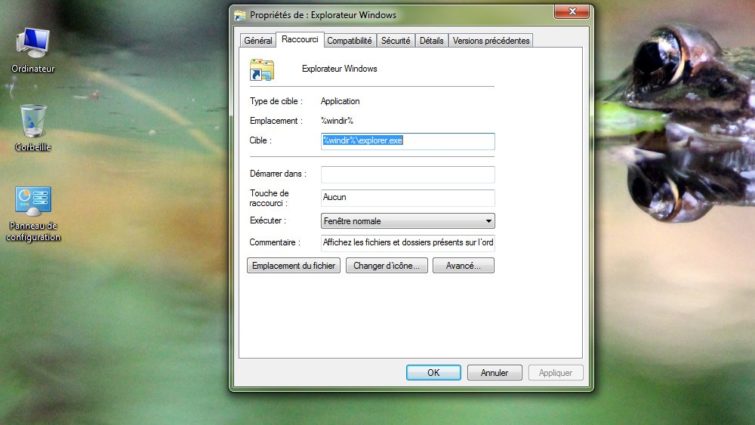Click the Avancé button

[463, 266]
